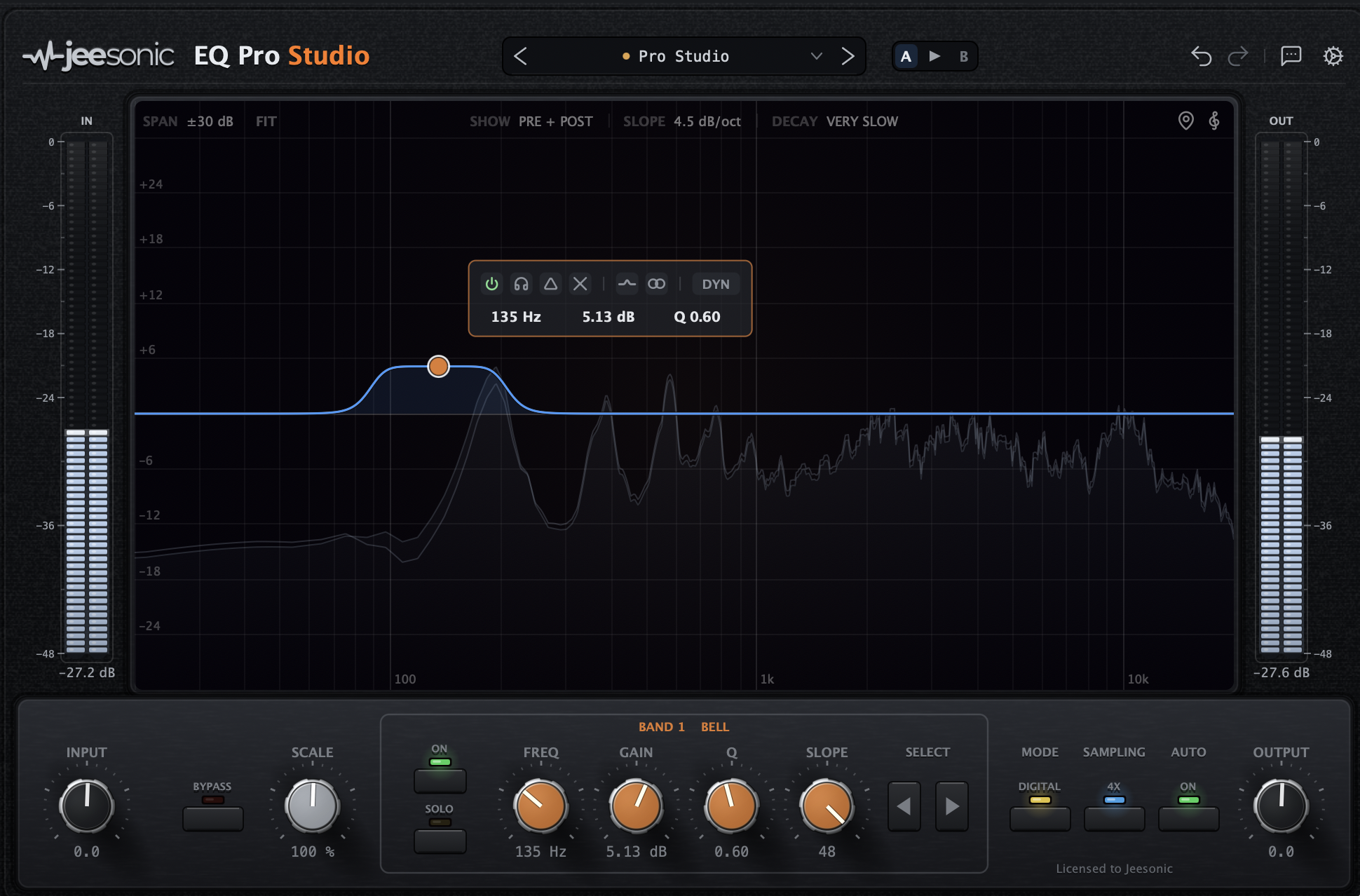Toggle the BYPASS switch
This screenshot has width=1360, height=896.
click(x=212, y=818)
